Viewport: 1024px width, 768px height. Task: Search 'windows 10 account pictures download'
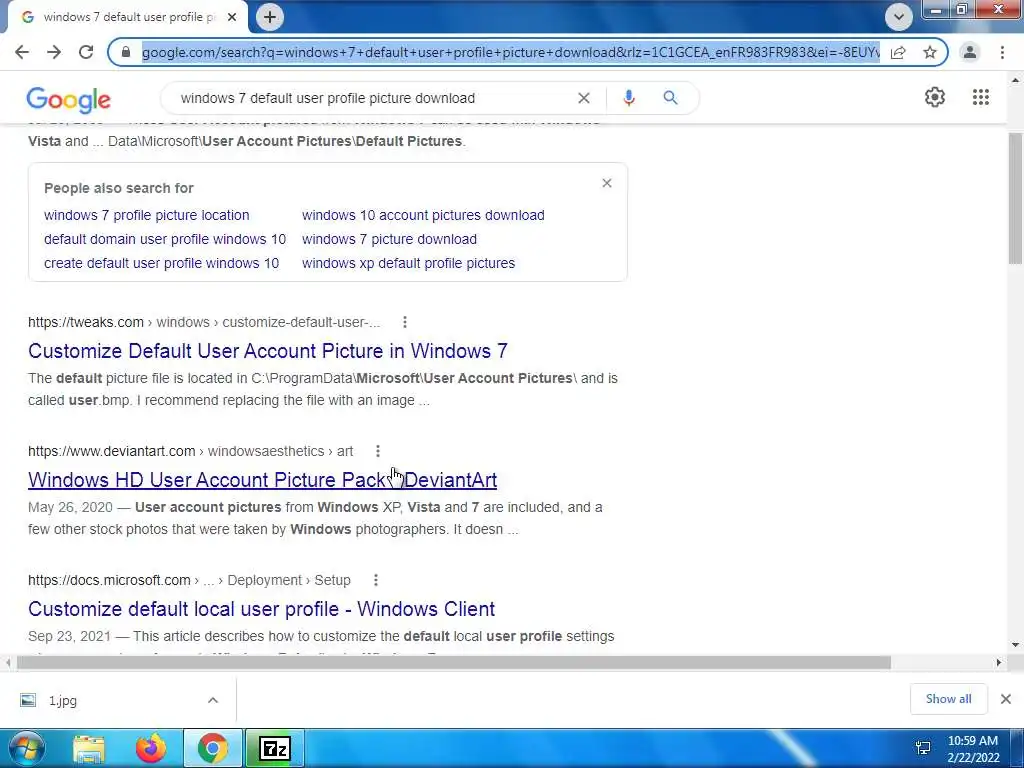click(423, 215)
